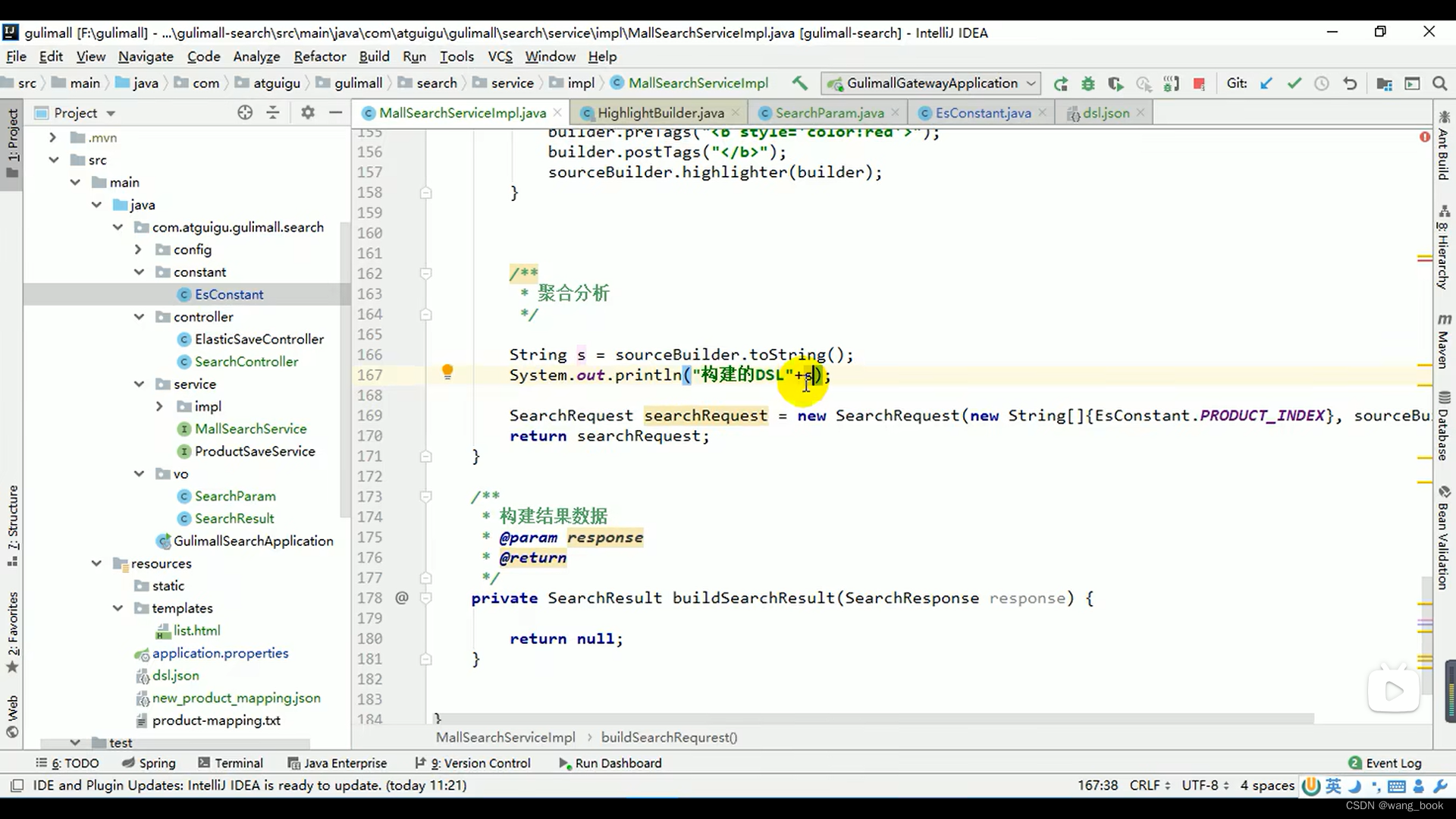
Task: Collapse the src folder
Action: tap(54, 160)
